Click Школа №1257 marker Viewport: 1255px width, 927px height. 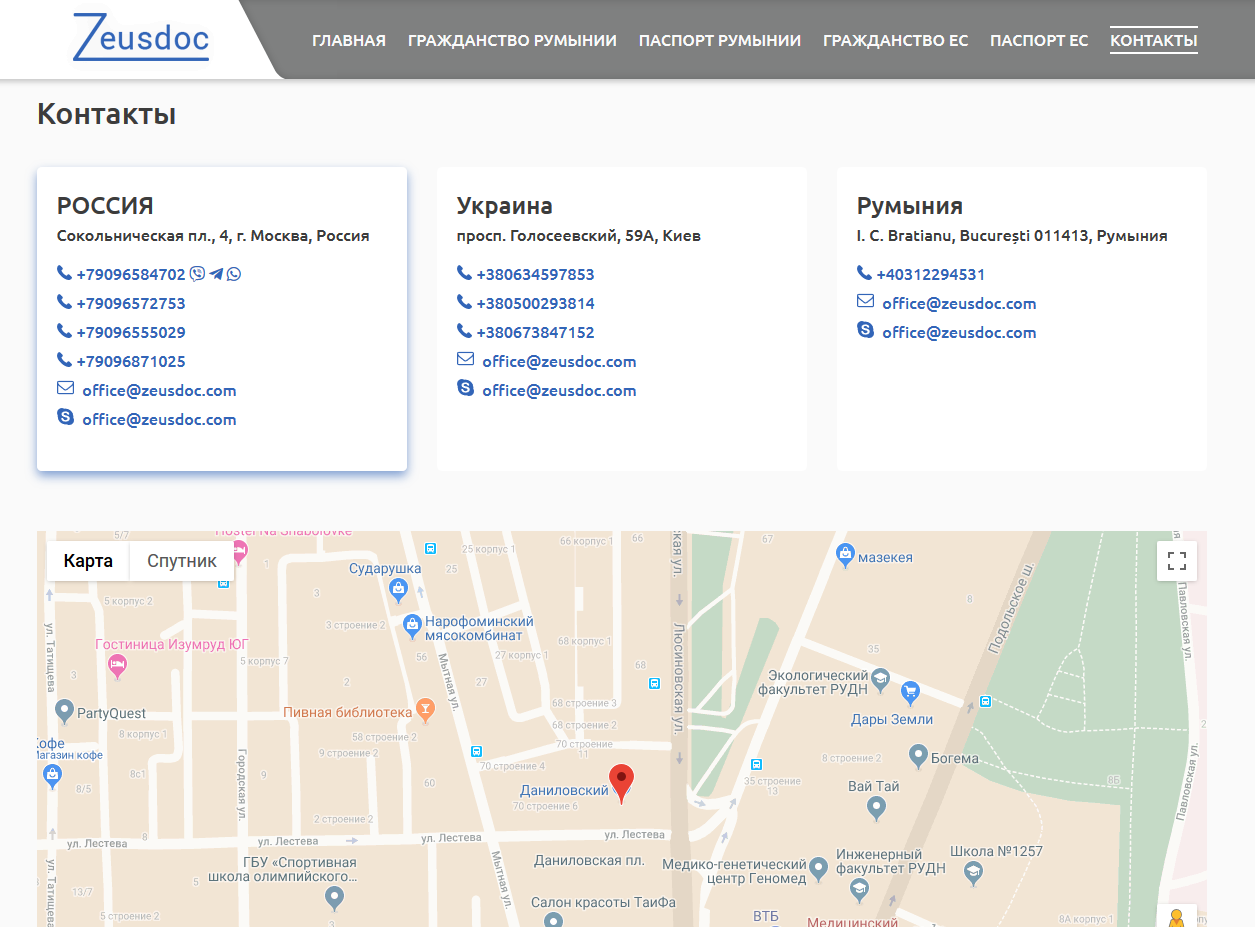pos(973,873)
